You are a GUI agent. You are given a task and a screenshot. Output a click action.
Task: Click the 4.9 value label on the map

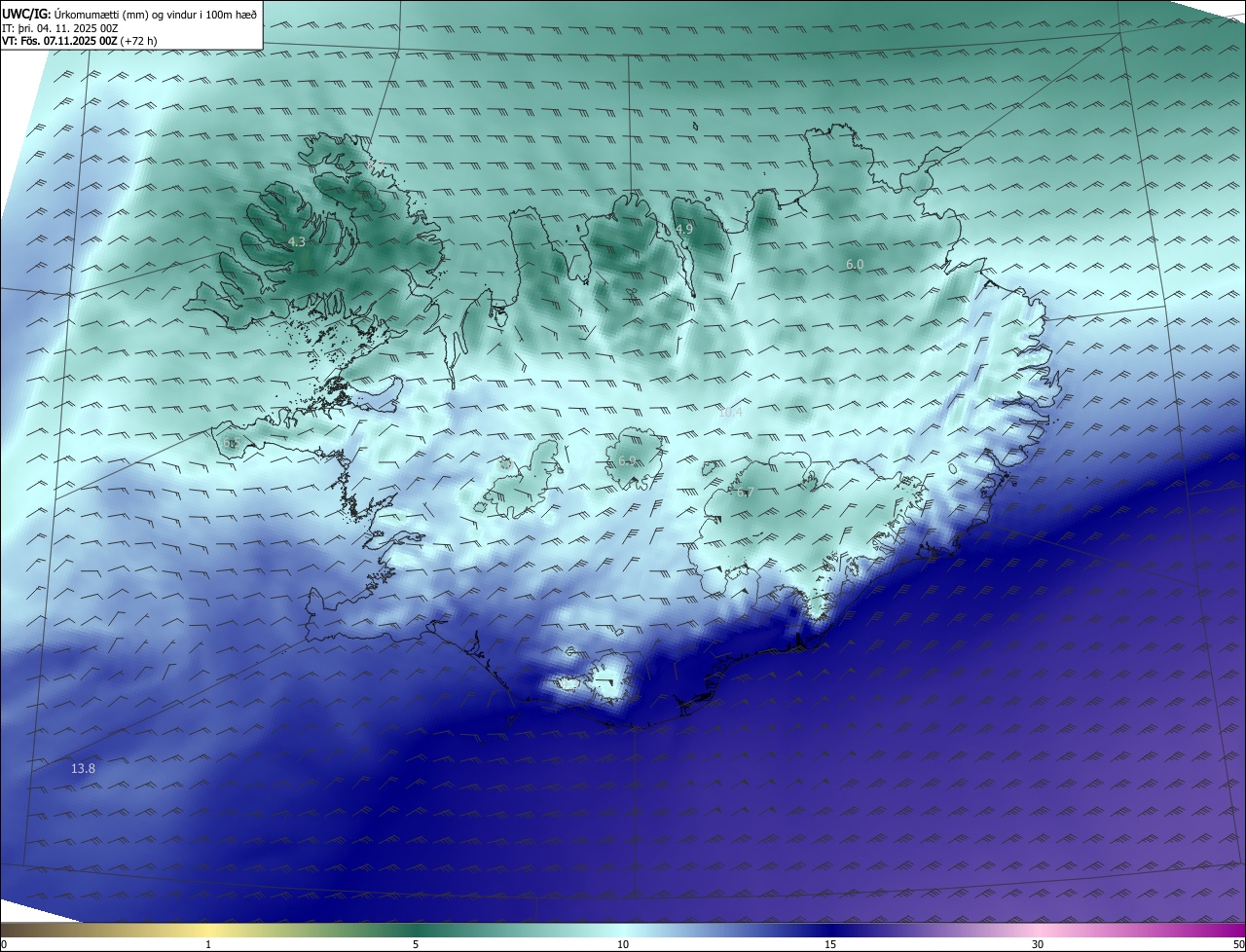point(684,229)
